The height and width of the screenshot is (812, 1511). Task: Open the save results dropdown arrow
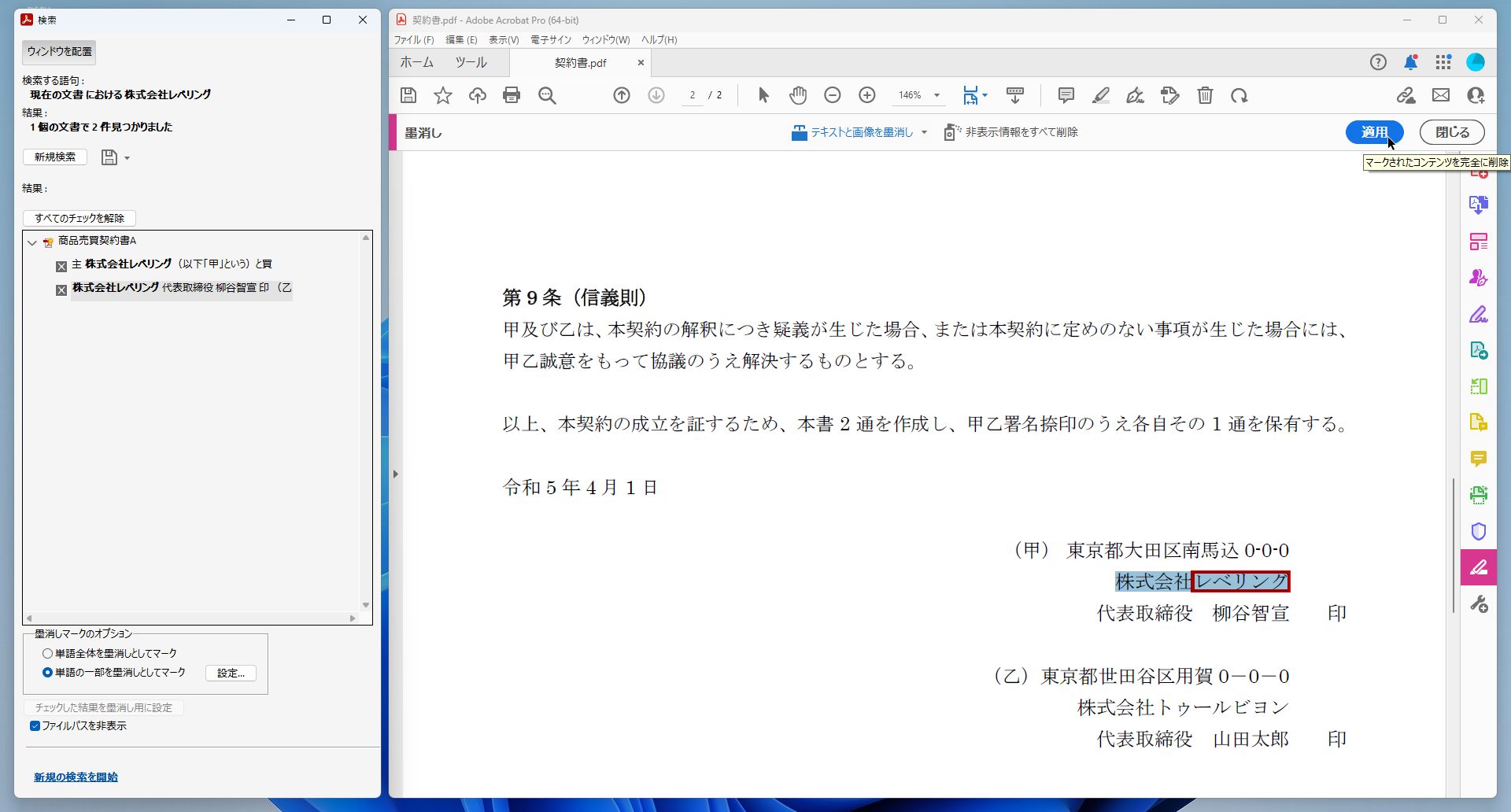(127, 158)
